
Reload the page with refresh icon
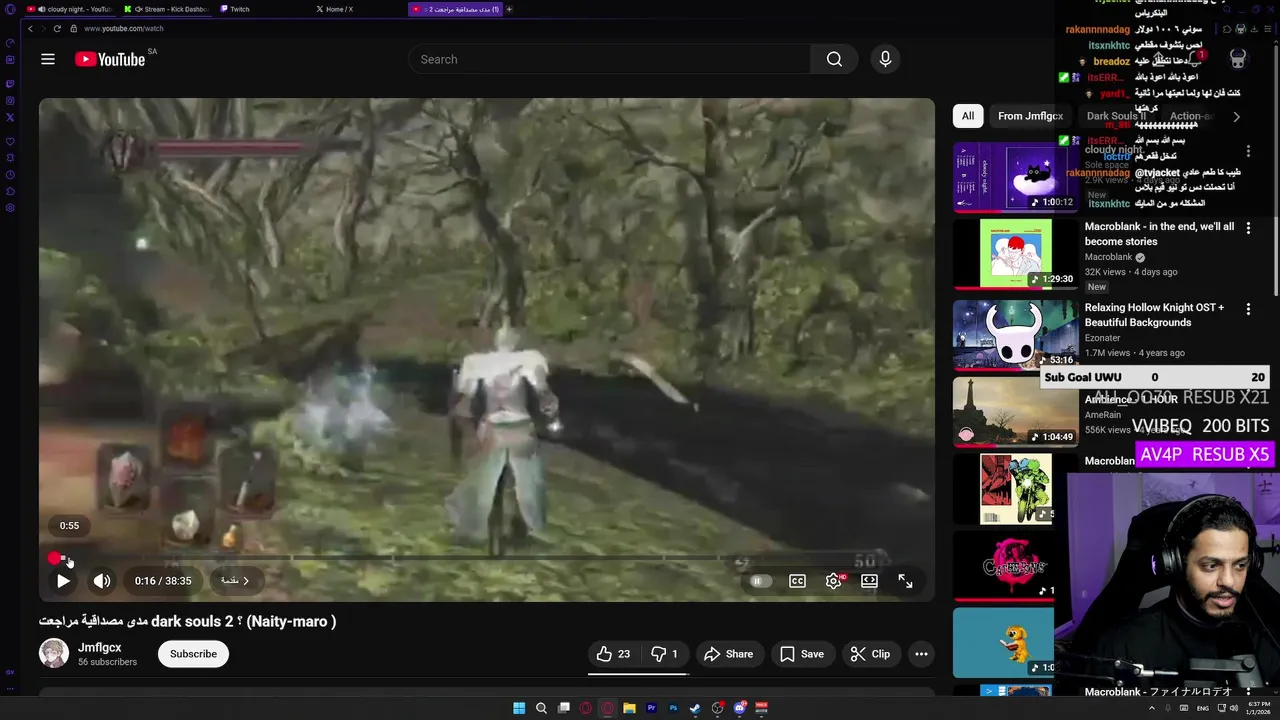pos(57,29)
